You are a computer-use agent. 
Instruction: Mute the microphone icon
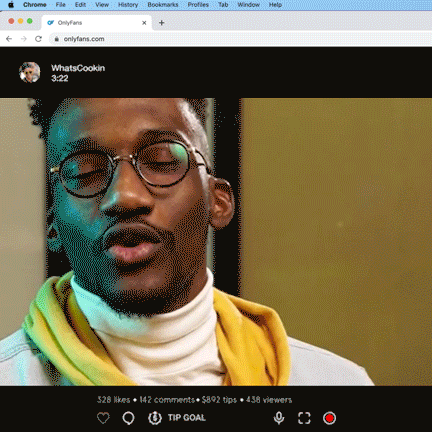pyautogui.click(x=279, y=418)
